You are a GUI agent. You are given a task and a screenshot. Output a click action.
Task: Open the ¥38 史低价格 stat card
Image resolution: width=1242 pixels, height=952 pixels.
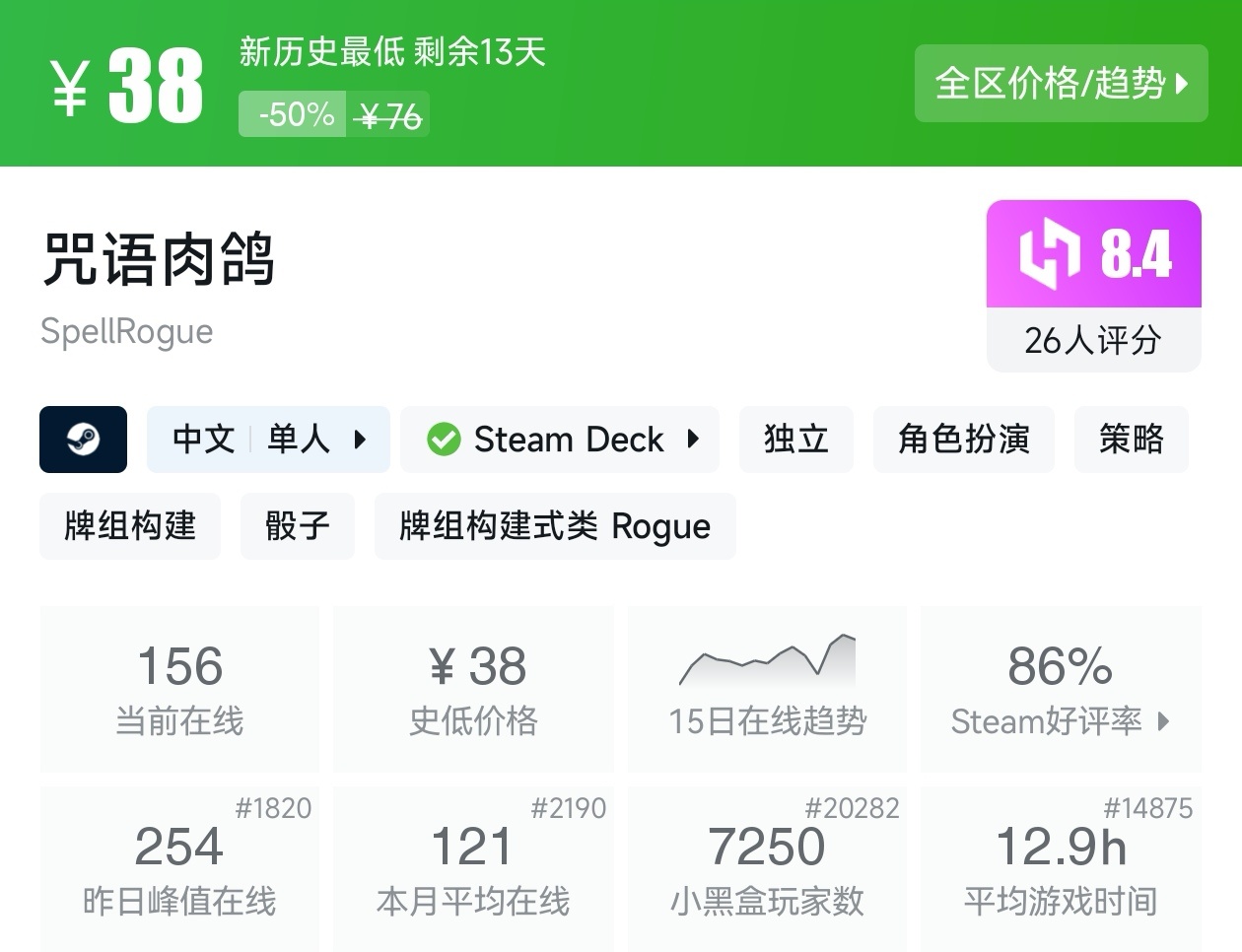coord(473,689)
